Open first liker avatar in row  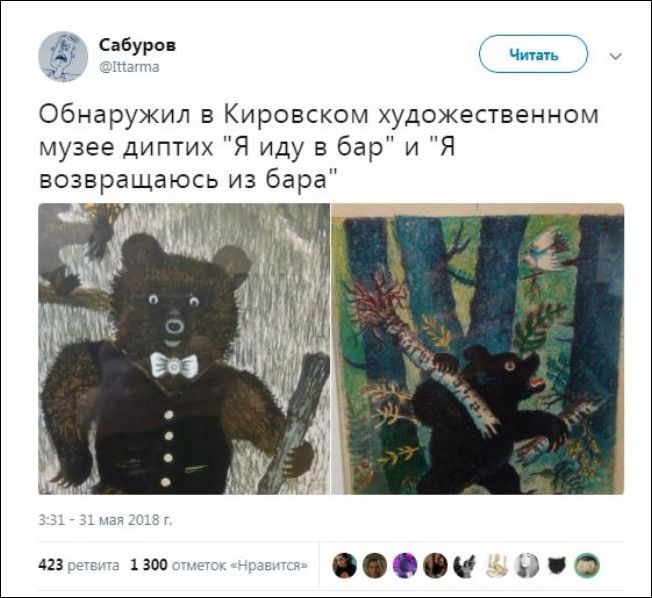pos(345,566)
